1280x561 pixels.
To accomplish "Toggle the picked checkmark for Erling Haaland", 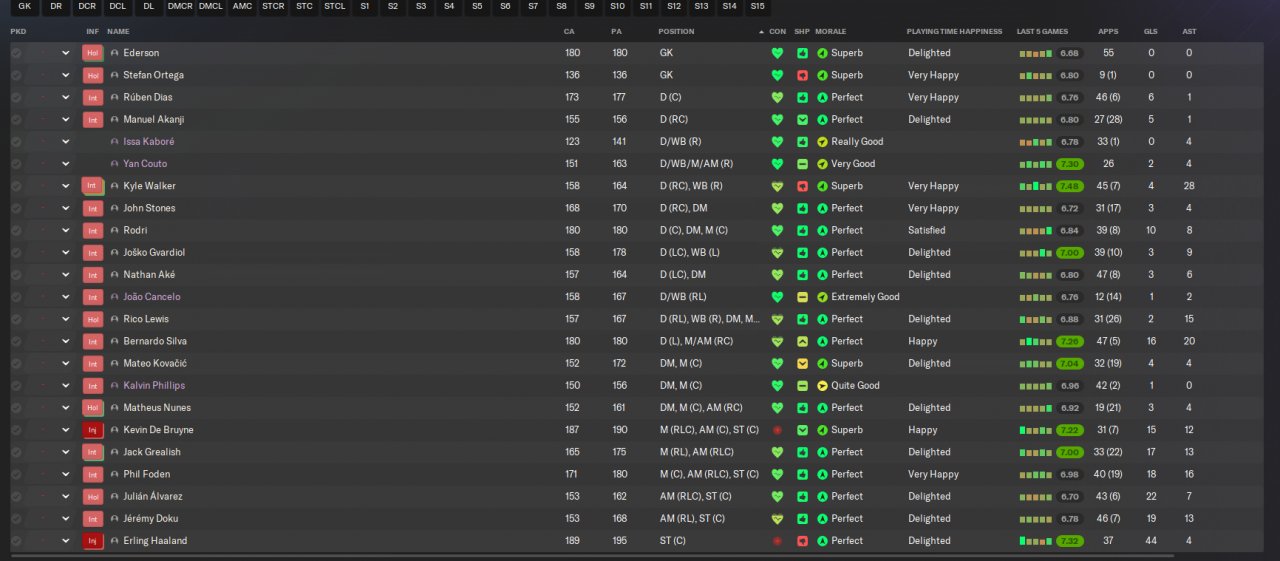I will click(16, 541).
